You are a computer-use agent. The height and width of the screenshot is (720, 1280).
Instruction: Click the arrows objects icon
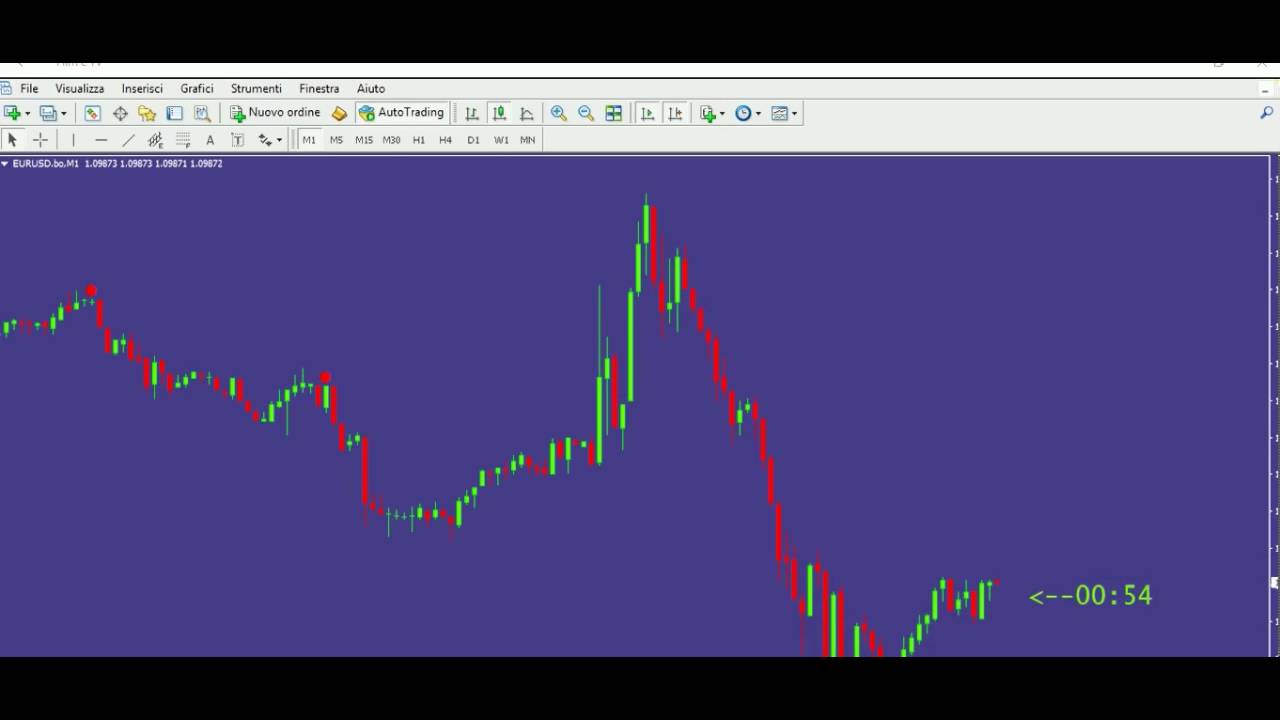coord(265,140)
